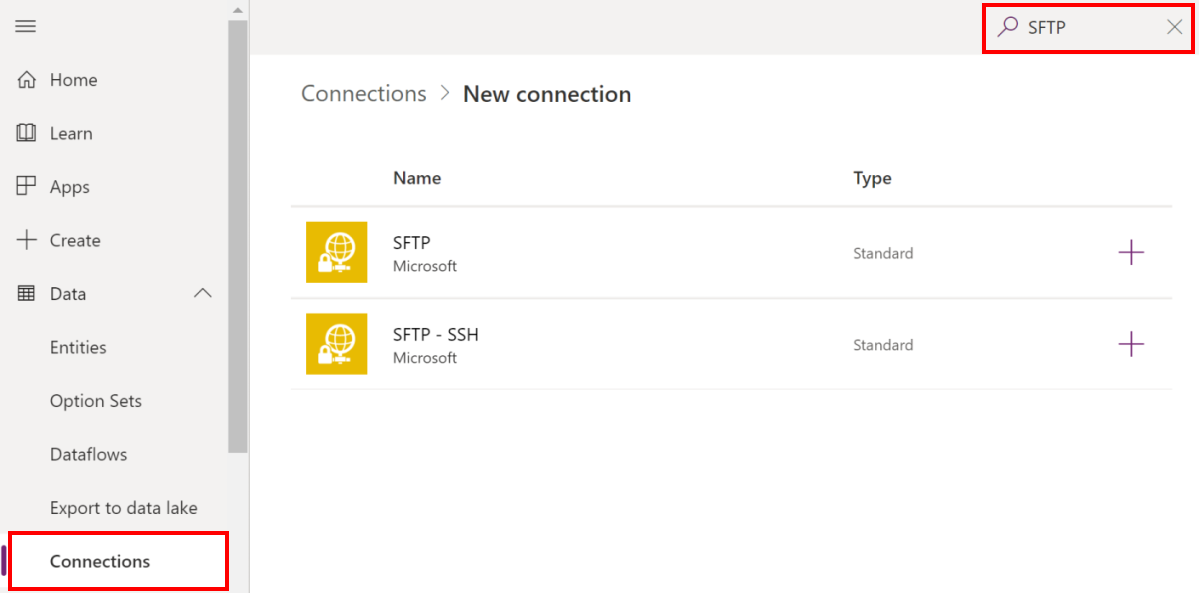Click the search magnifier icon
Screen dimensions: 1199x593
pyautogui.click(x=1009, y=28)
